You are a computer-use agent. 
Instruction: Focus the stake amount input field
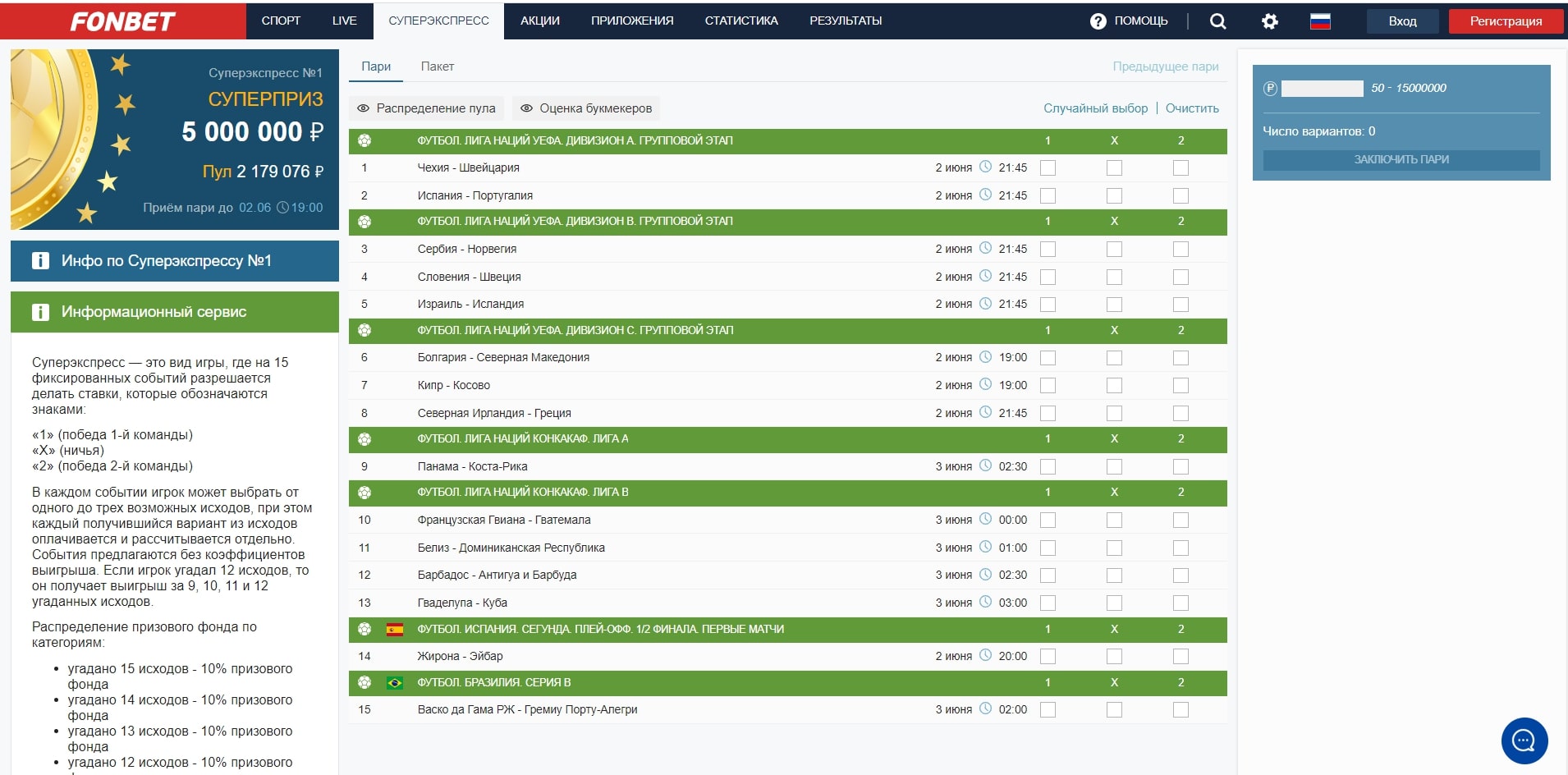tap(1322, 89)
